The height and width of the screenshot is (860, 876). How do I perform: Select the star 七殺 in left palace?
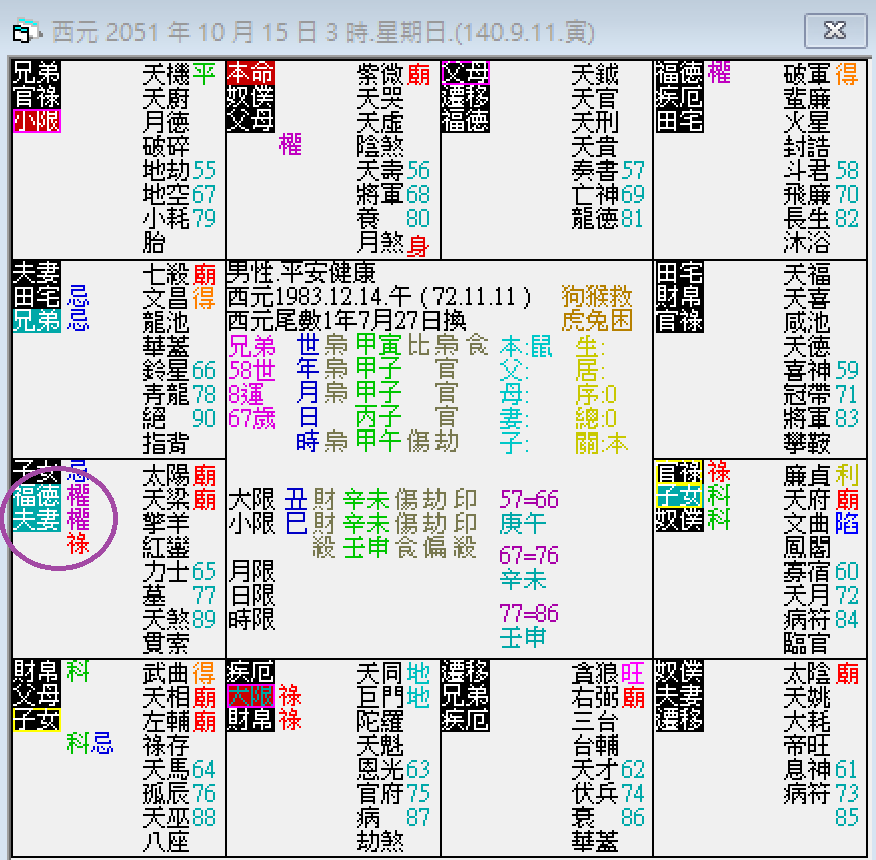click(166, 274)
